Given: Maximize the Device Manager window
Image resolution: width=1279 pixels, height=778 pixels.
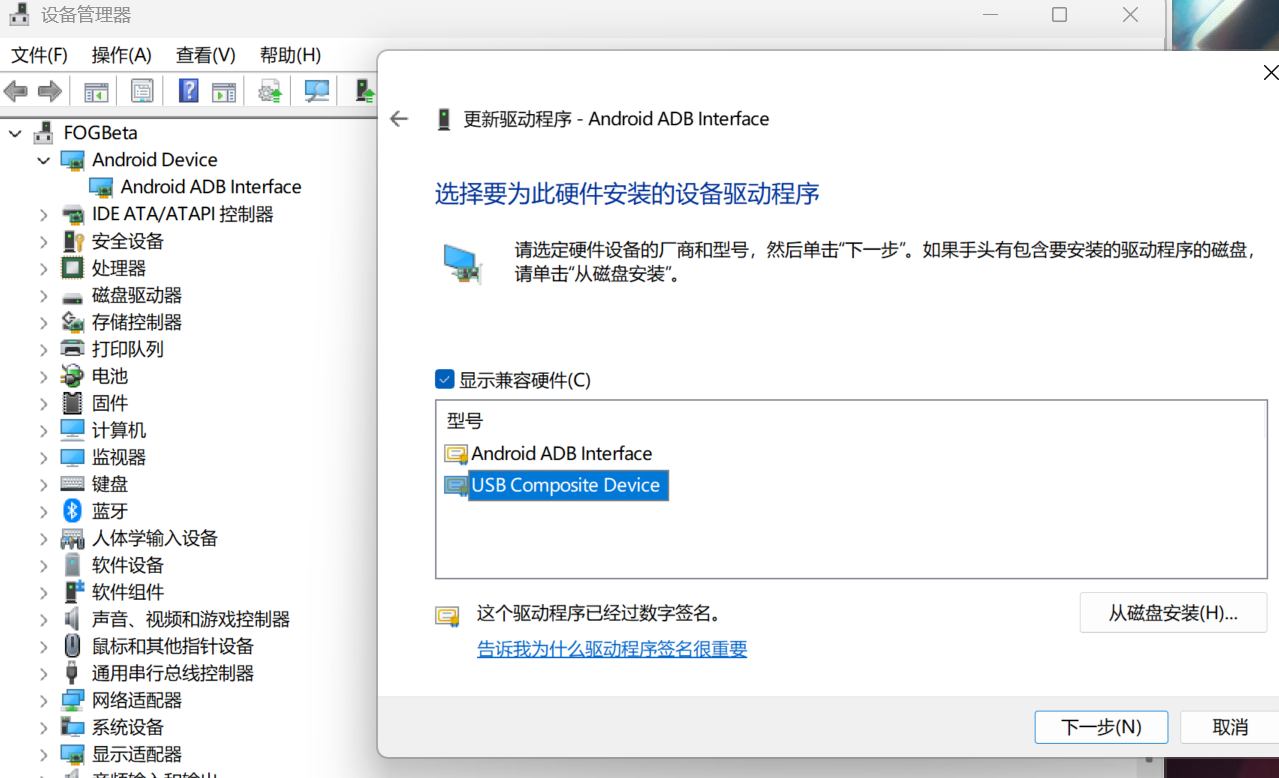Looking at the screenshot, I should pos(1060,15).
